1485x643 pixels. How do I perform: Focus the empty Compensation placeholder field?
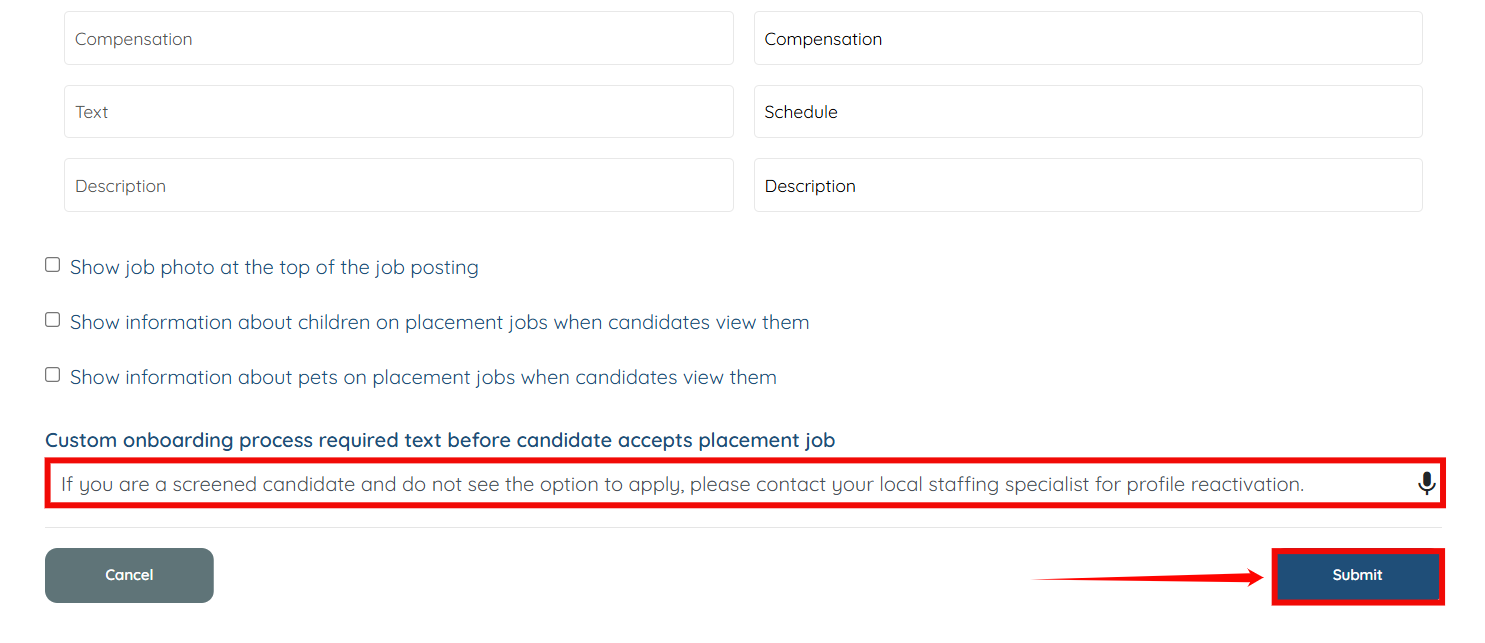click(398, 39)
